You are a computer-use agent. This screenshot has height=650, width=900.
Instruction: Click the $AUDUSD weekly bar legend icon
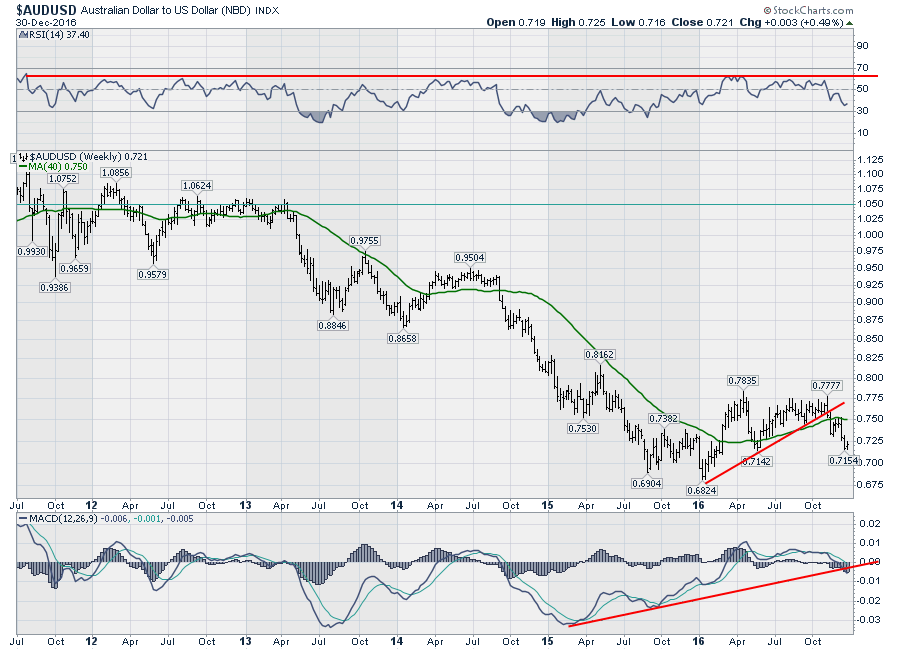(23, 157)
